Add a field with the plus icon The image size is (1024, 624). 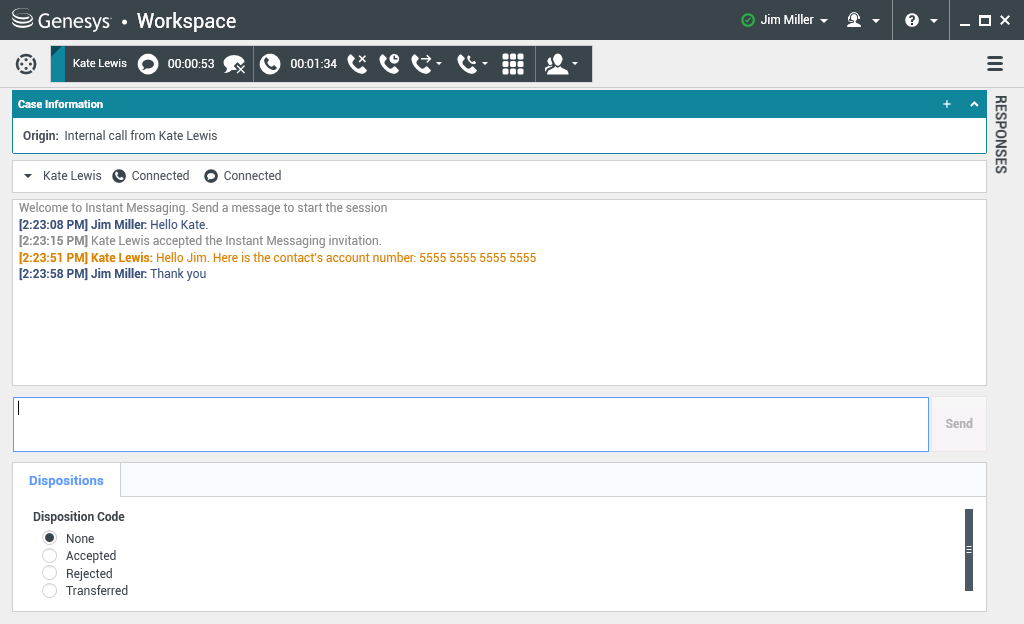coord(947,104)
